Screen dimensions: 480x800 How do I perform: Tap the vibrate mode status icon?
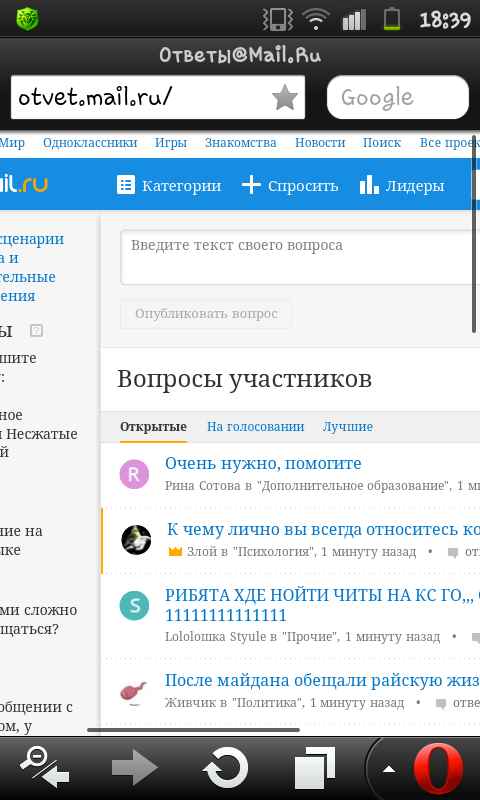tap(277, 20)
